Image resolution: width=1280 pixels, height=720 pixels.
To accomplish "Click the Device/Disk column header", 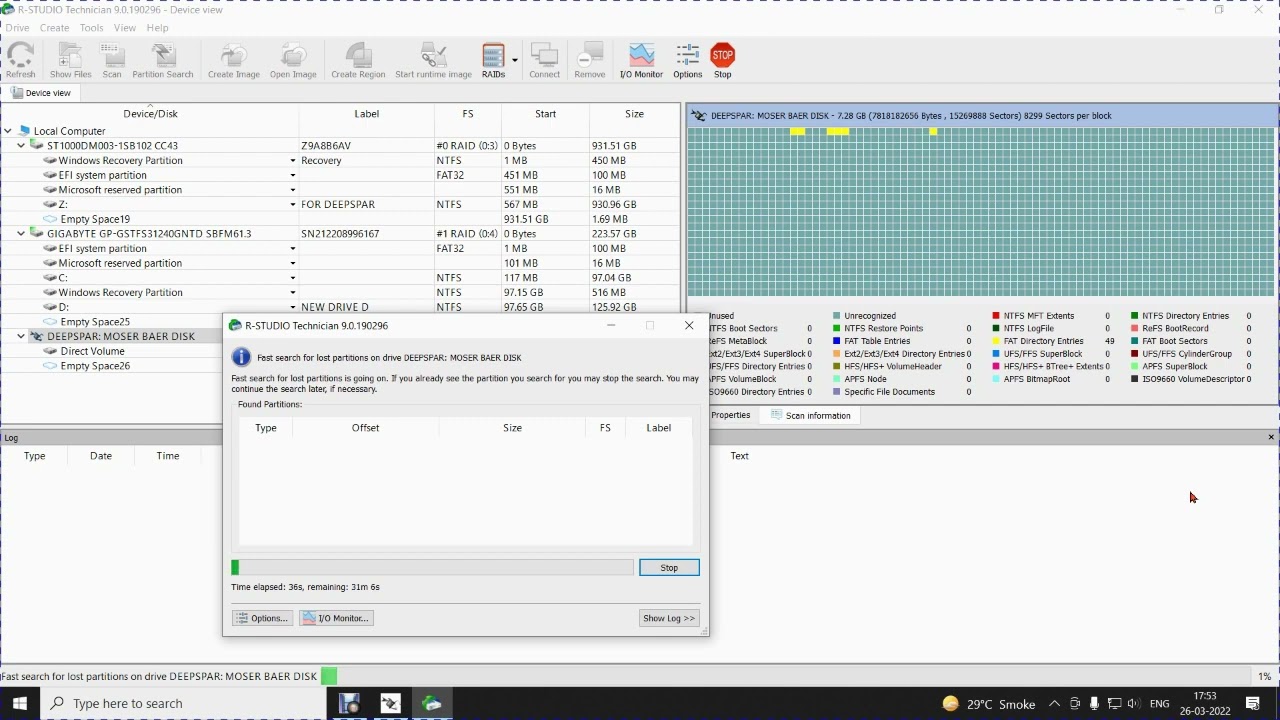I will click(x=150, y=114).
